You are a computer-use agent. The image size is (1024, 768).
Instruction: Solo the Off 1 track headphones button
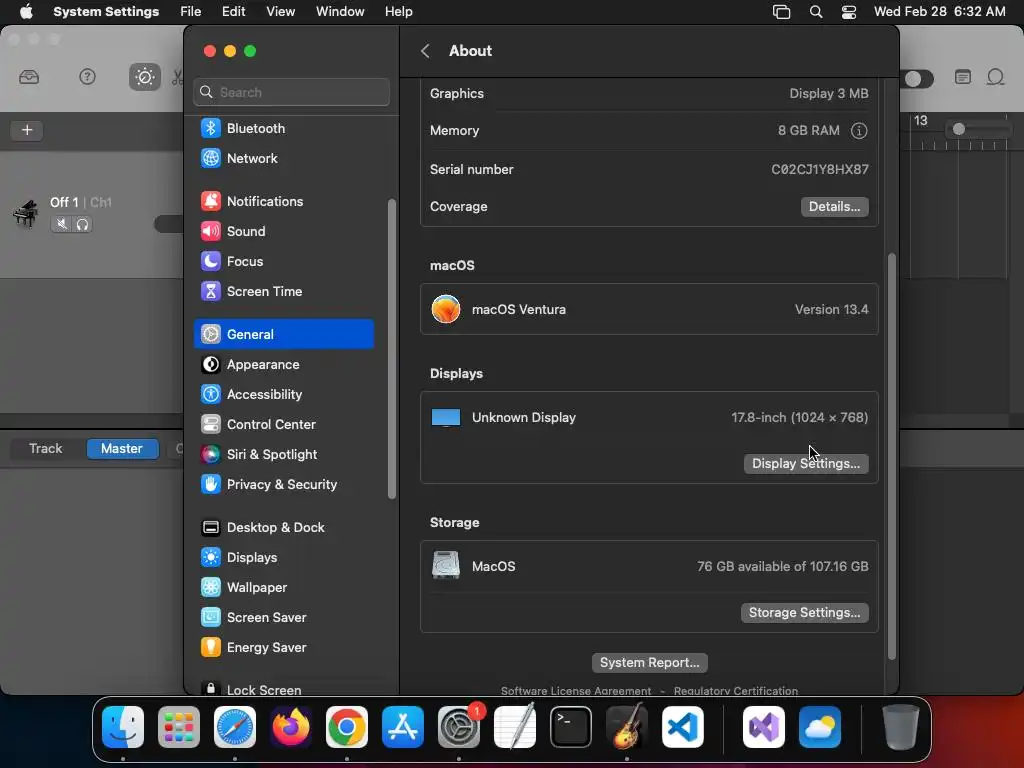(82, 225)
